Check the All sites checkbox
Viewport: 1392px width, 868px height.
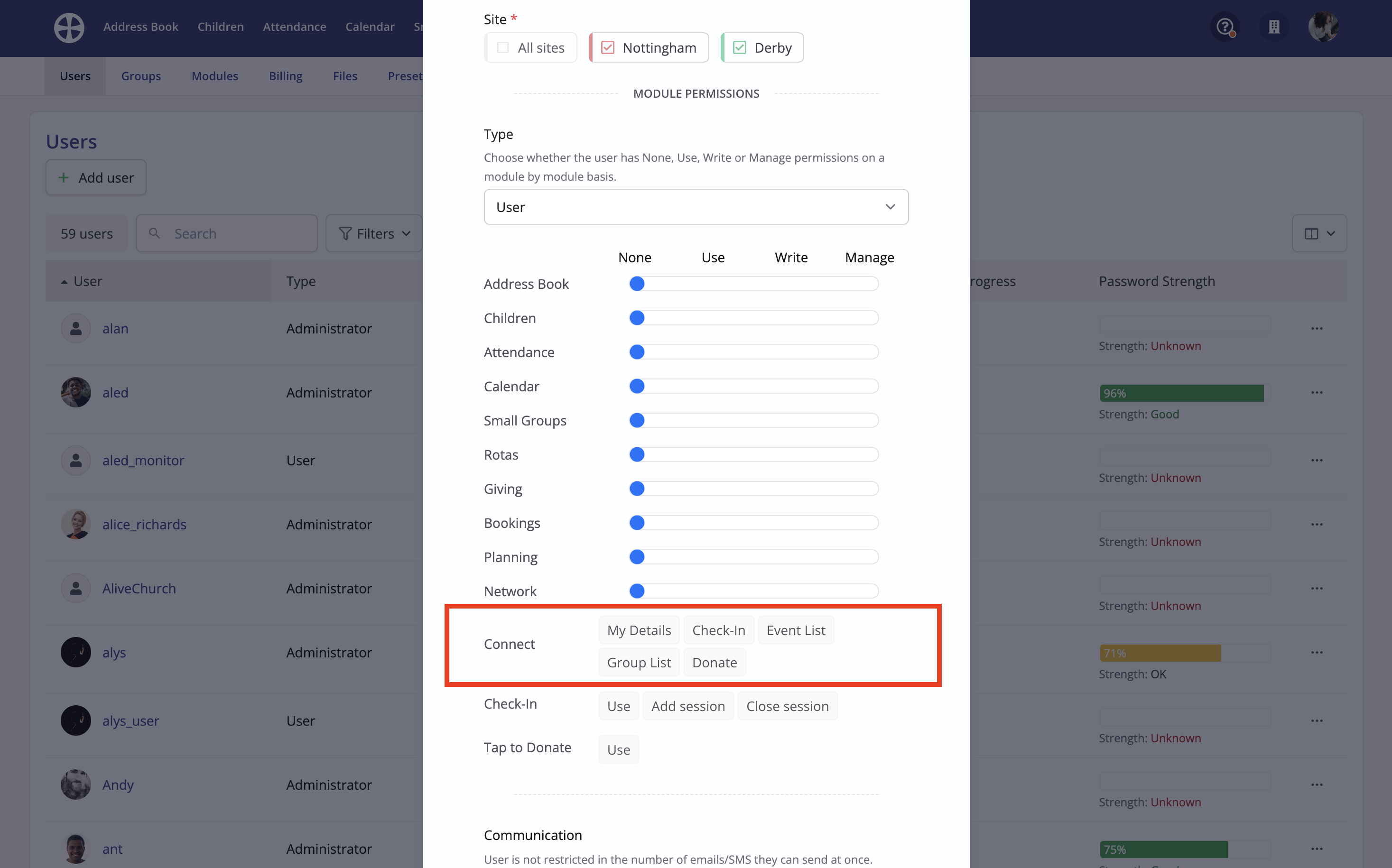pos(503,47)
